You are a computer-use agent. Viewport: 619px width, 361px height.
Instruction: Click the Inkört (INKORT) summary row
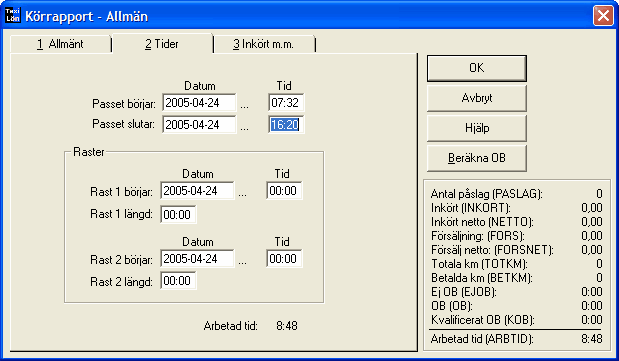tap(517, 208)
